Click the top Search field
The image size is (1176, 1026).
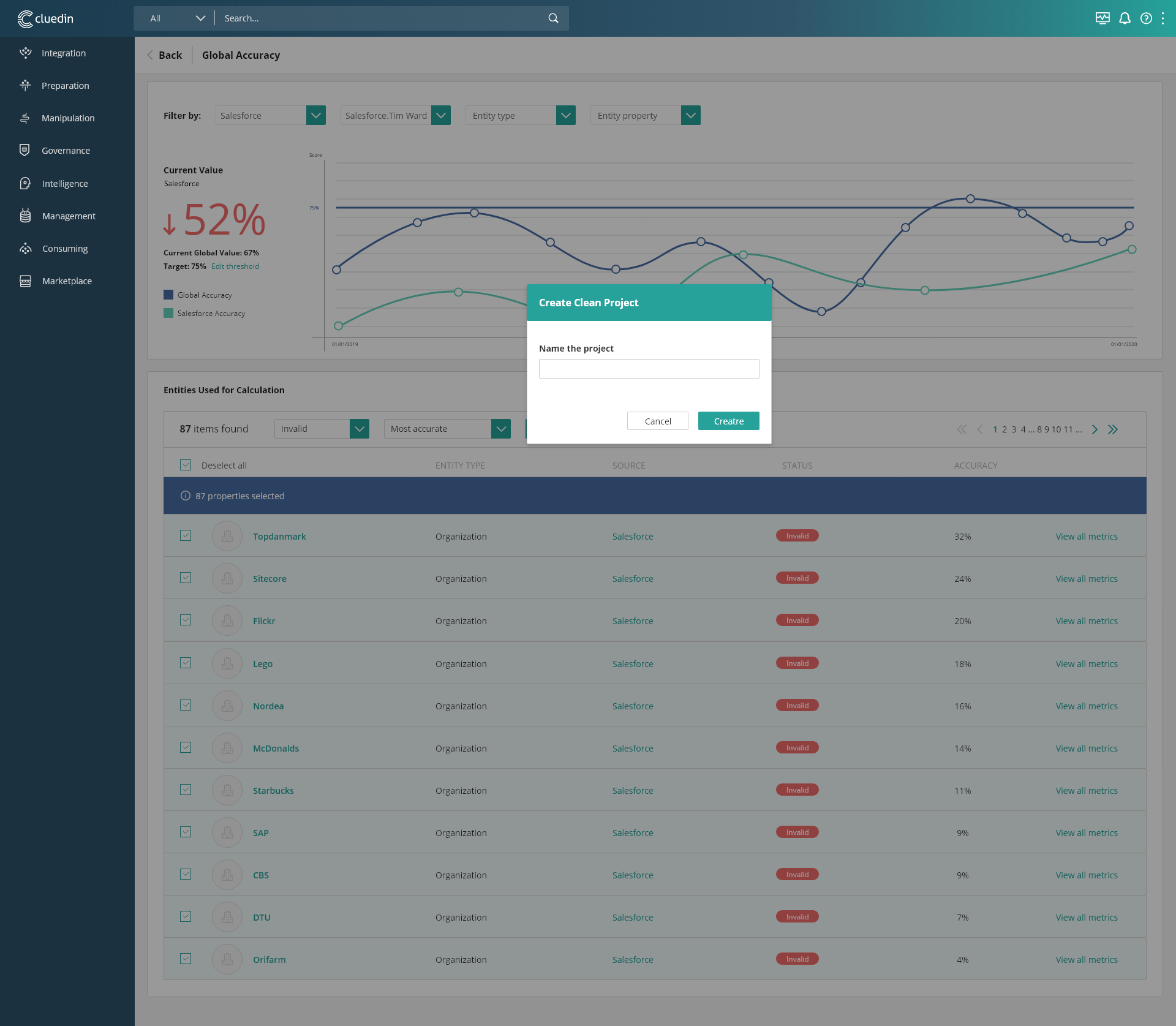click(x=383, y=18)
